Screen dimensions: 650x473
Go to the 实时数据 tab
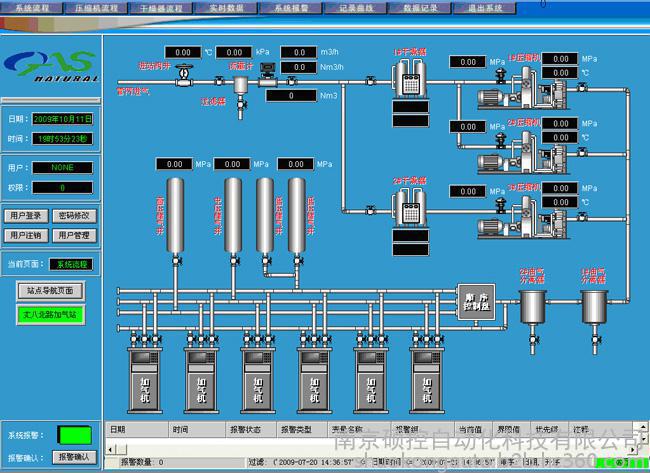(226, 8)
